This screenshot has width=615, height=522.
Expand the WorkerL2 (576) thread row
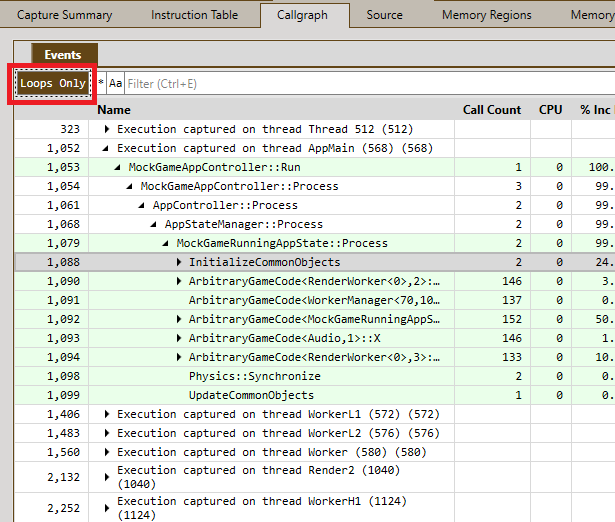107,433
